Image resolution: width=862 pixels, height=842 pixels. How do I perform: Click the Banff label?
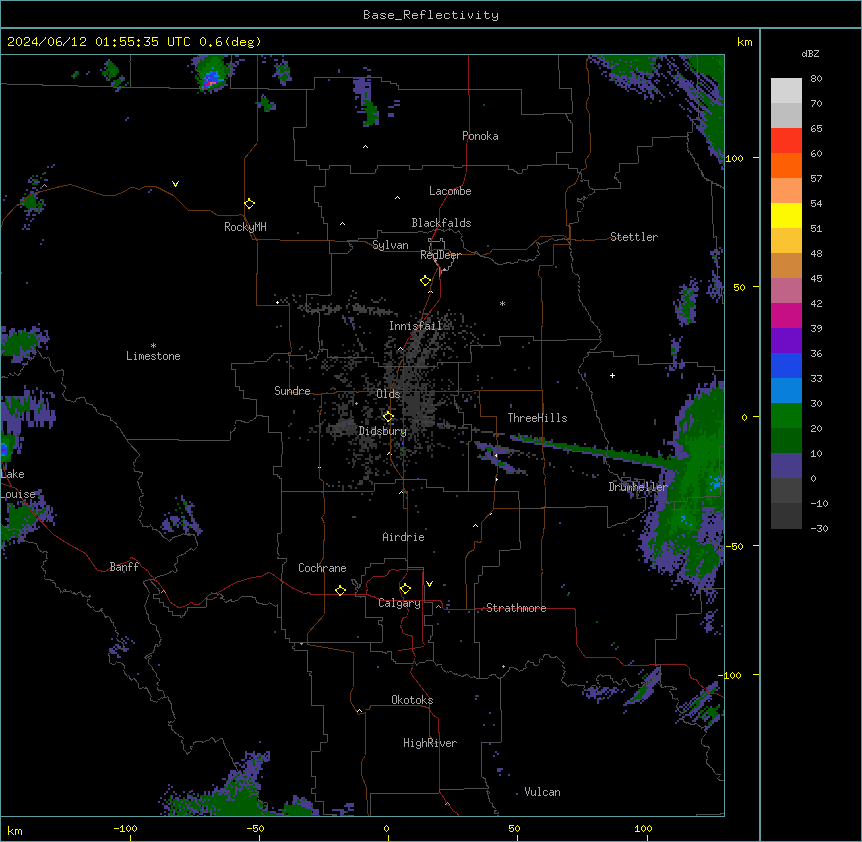[x=124, y=567]
